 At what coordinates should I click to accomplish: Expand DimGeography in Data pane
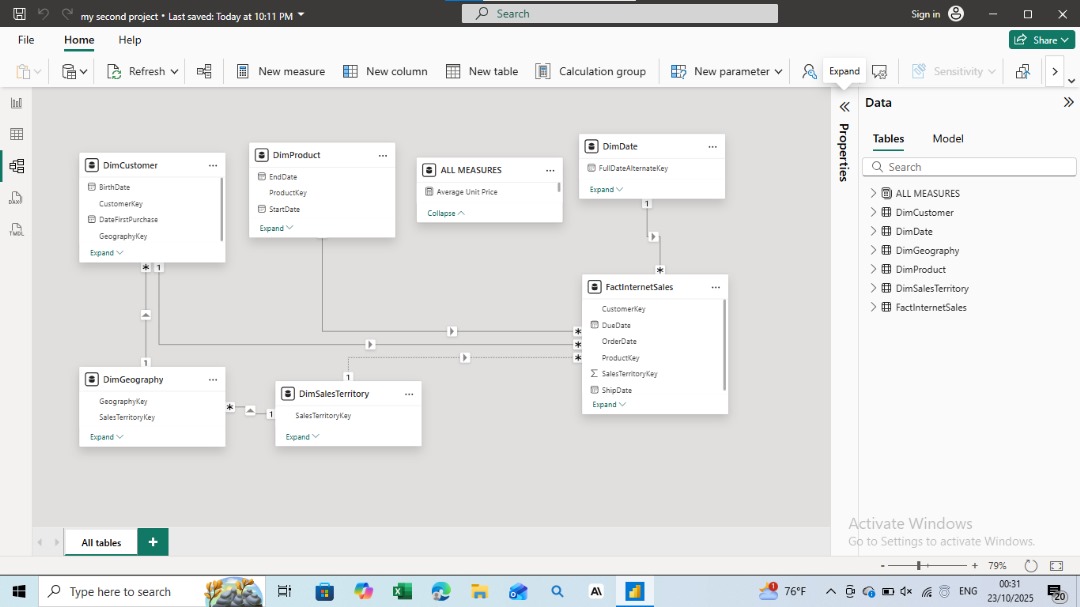(873, 250)
